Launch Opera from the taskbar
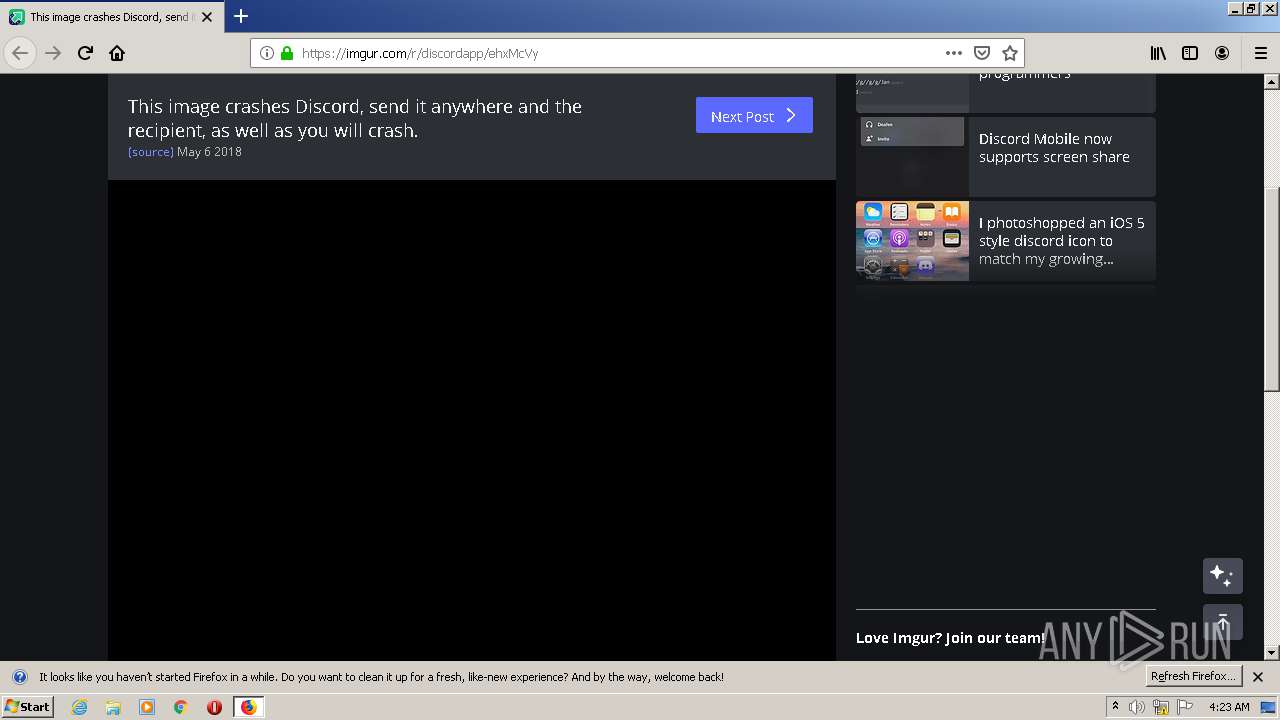The height and width of the screenshot is (720, 1280). 214,707
